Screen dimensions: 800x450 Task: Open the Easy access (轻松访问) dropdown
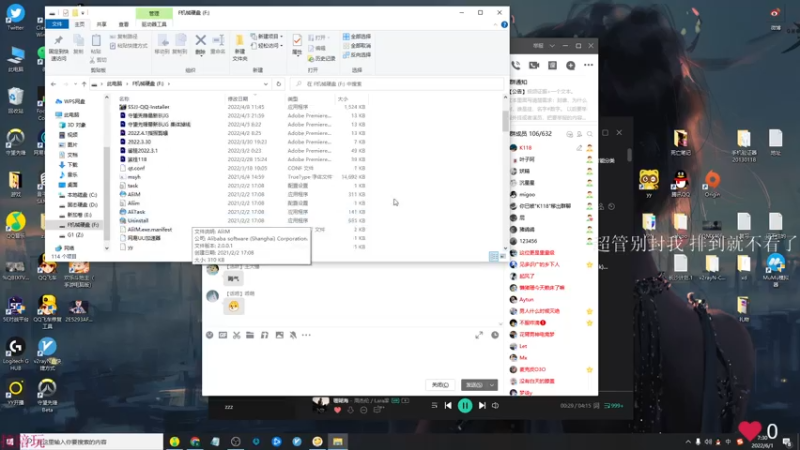coord(267,46)
